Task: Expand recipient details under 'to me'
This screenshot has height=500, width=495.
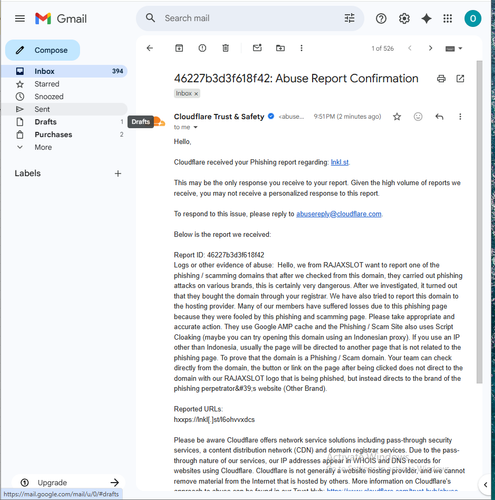Action: tap(196, 127)
